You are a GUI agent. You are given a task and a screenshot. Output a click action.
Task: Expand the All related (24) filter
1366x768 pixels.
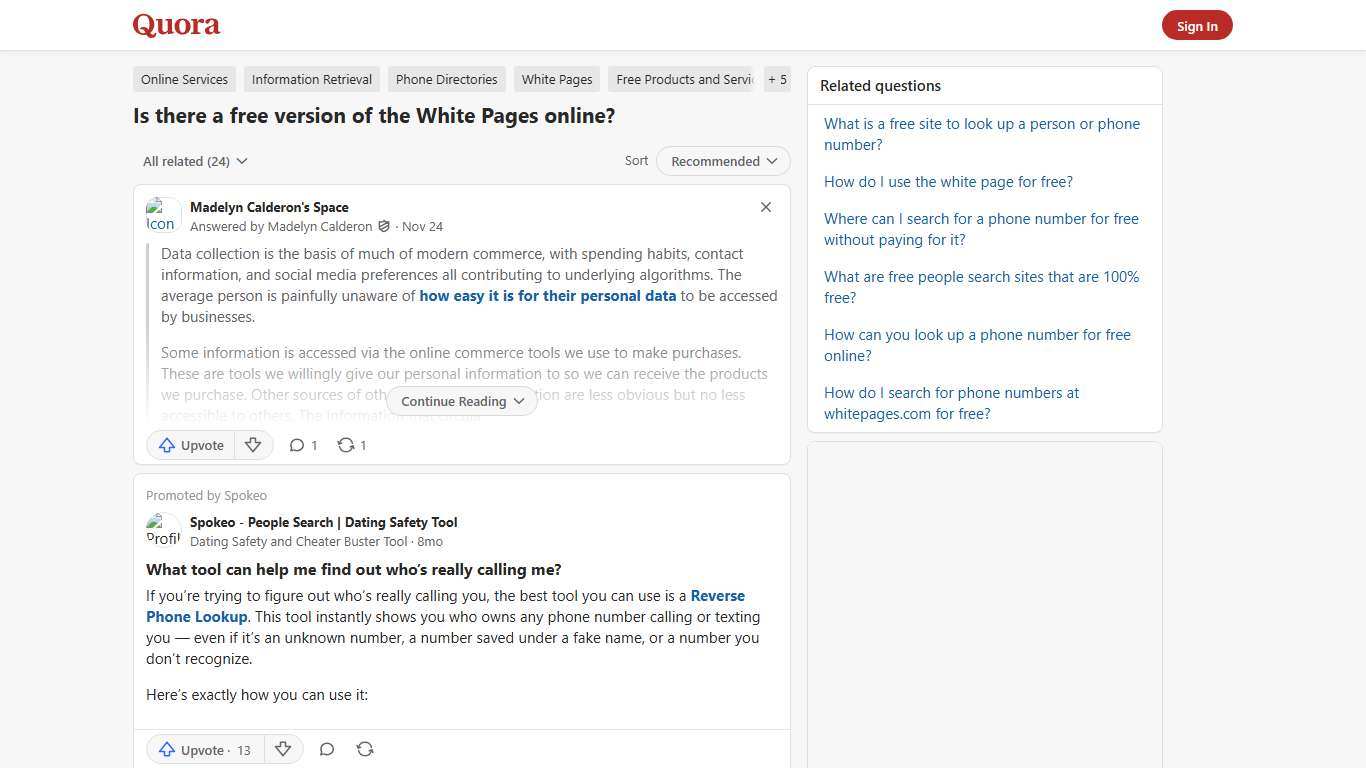pos(194,161)
